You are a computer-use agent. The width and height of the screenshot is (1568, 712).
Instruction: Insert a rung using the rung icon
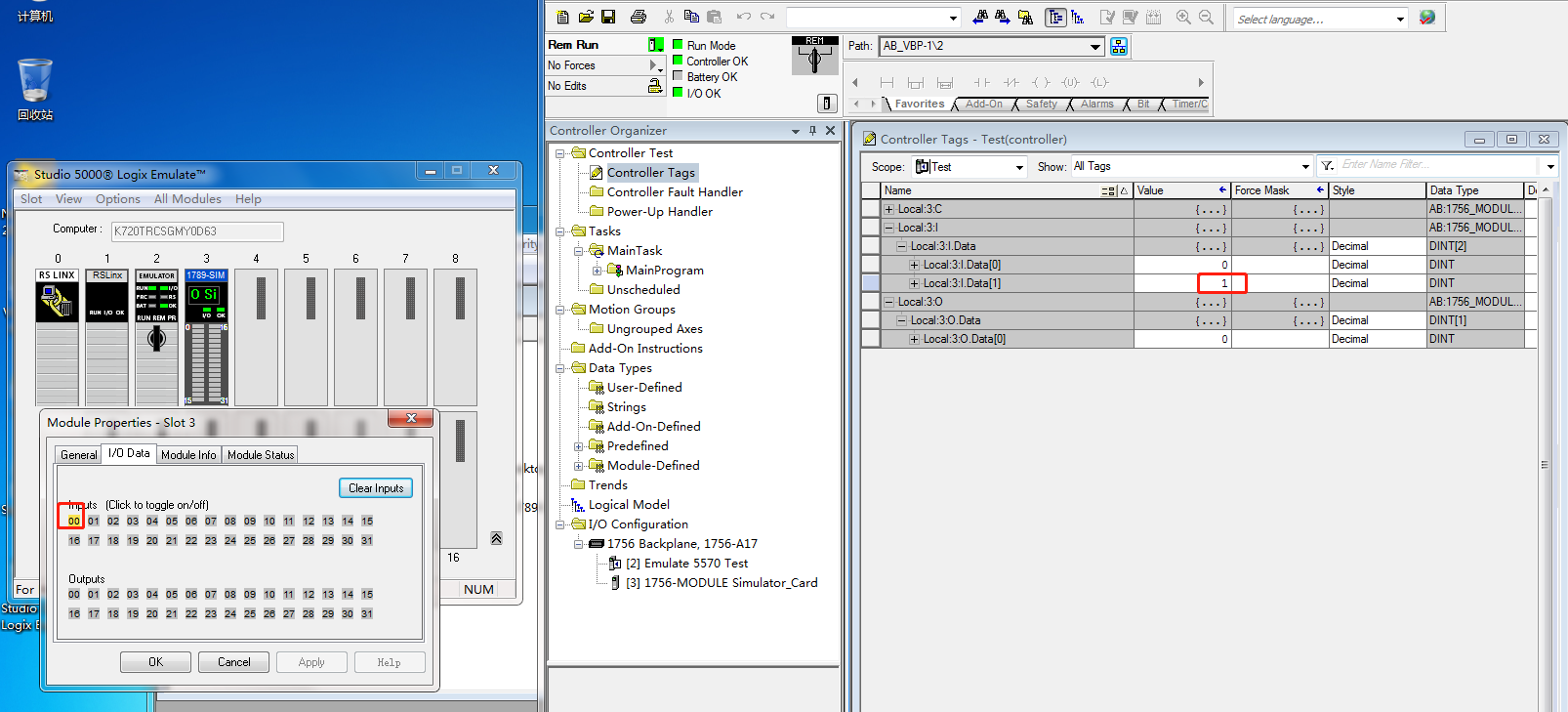pos(887,83)
